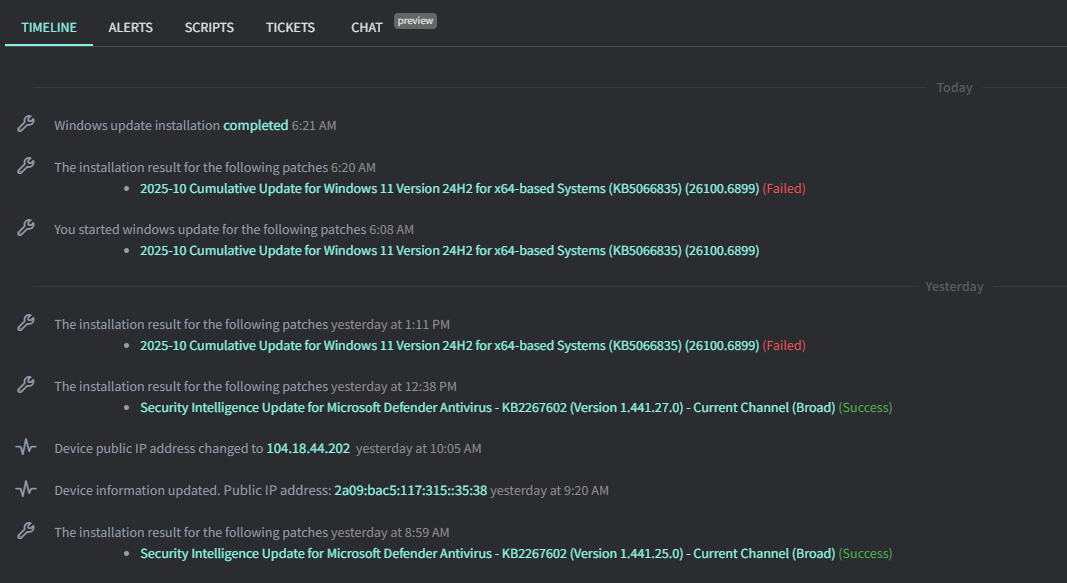Click wrench icon for yesterday 1:11 PM entry
This screenshot has width=1067, height=583.
pos(26,323)
